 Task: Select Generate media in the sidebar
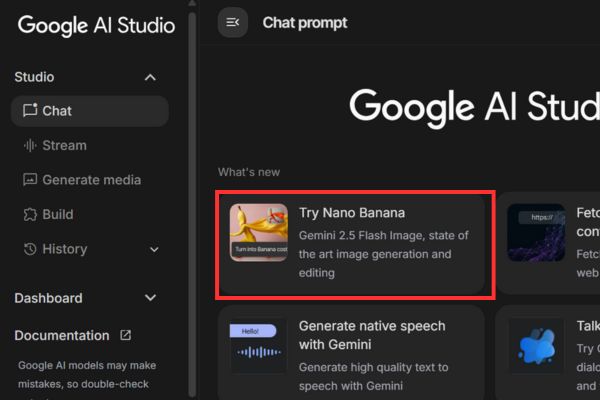[x=91, y=180]
